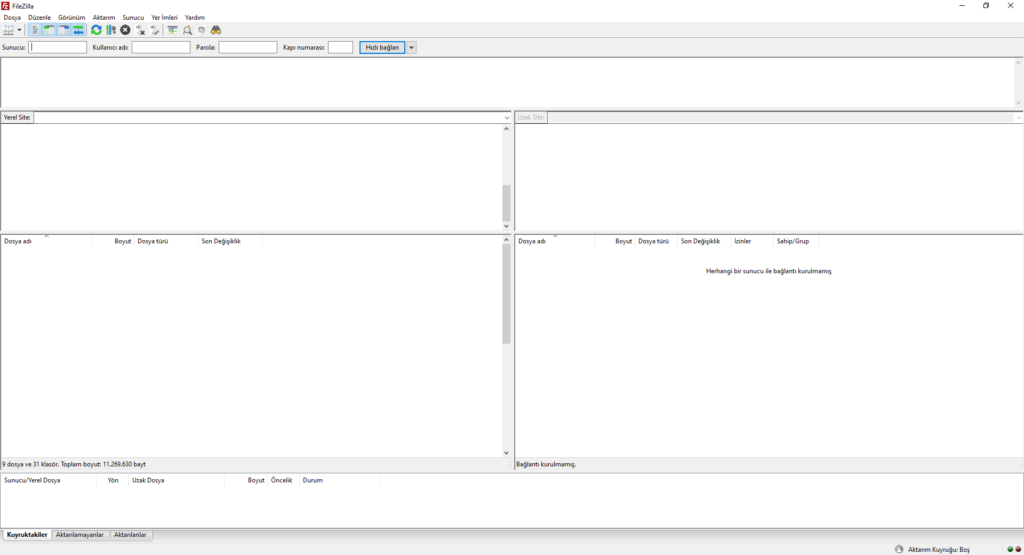Image resolution: width=1024 pixels, height=555 pixels.
Task: Click the local file list scrollbar thumb
Action: pos(506,300)
